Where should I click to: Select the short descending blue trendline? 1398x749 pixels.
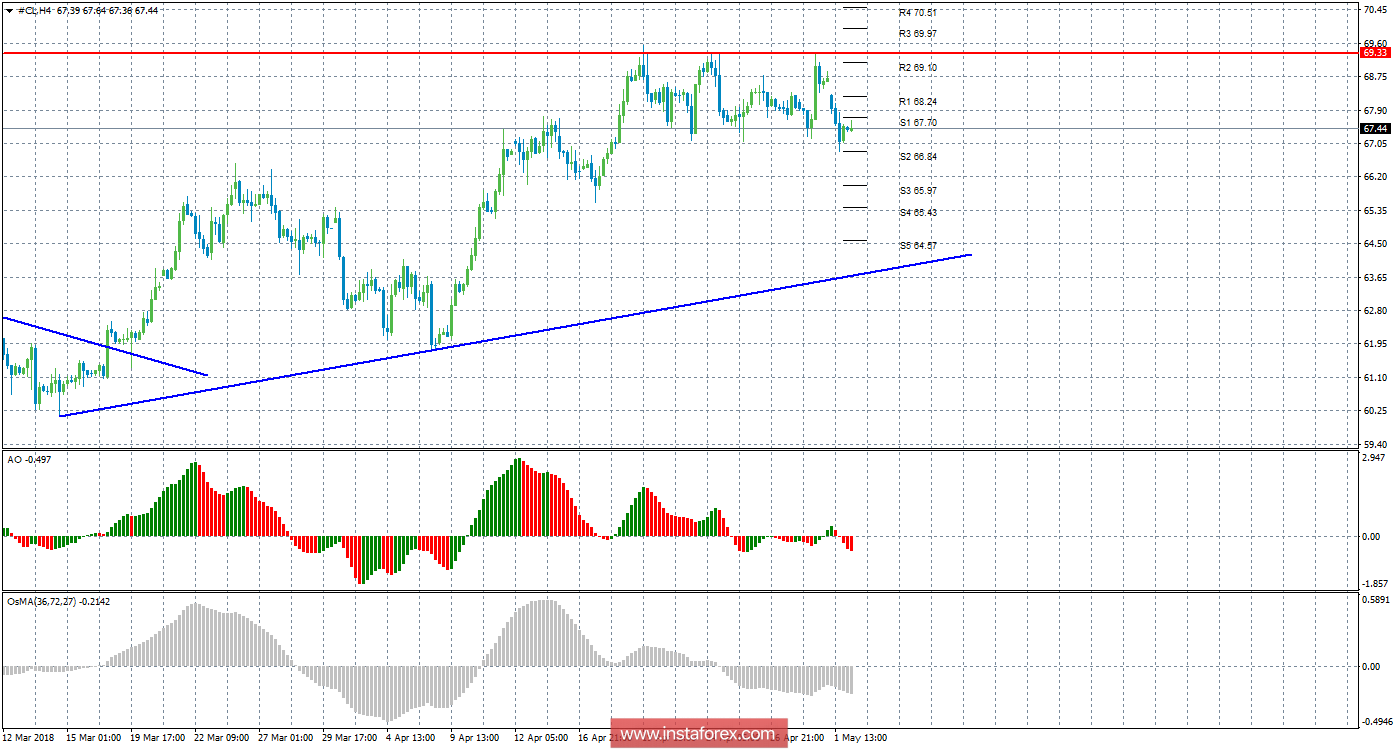[x=105, y=346]
